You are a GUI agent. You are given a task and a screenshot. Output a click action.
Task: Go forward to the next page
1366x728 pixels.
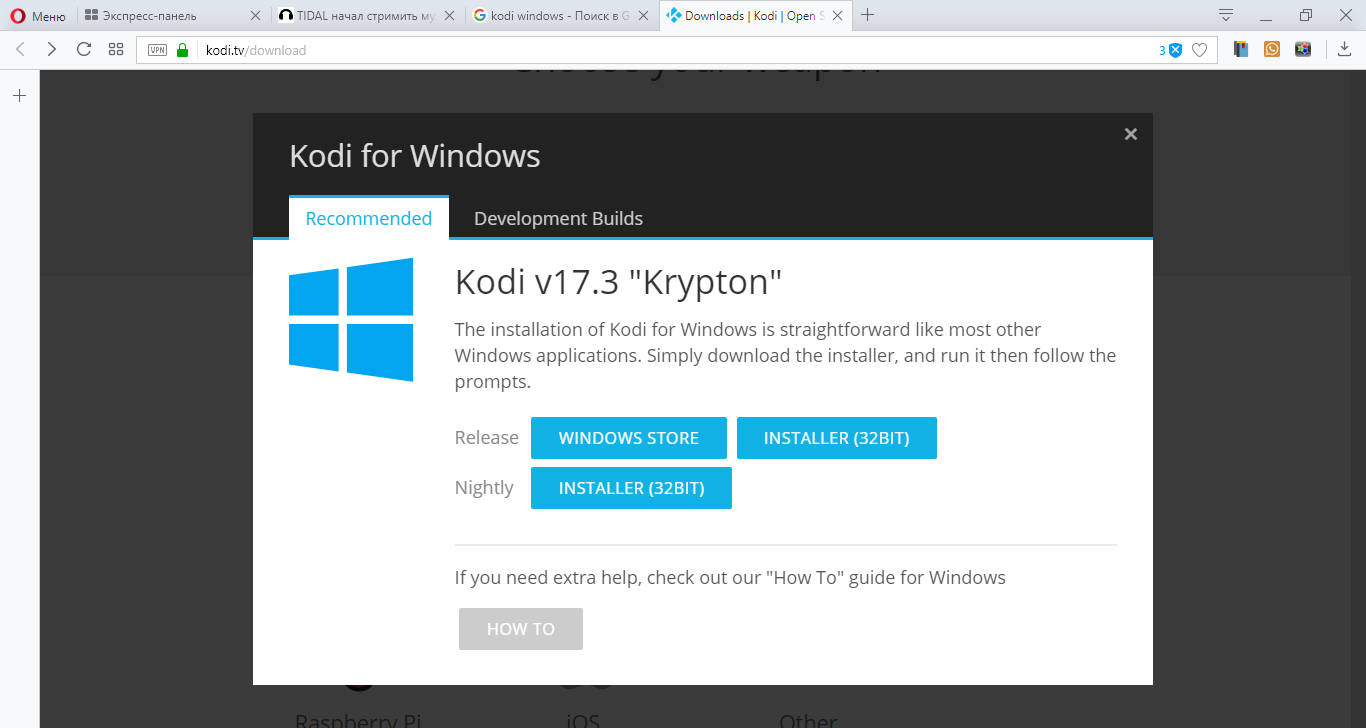(x=52, y=49)
